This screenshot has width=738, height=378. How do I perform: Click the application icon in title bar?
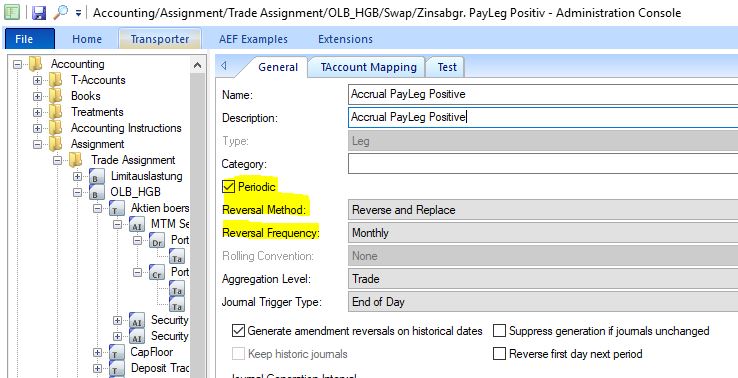point(12,13)
